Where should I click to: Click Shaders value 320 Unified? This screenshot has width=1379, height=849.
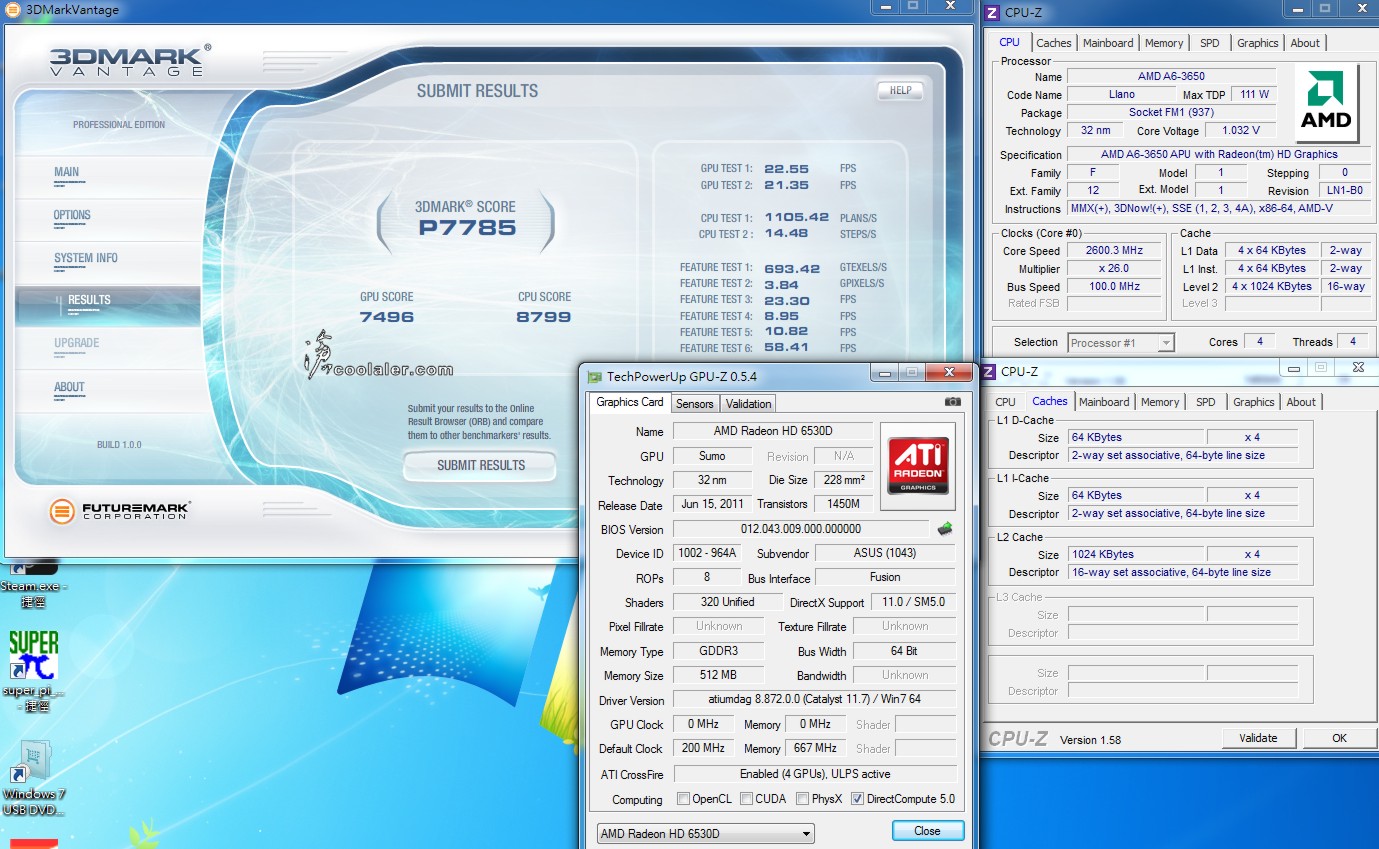727,602
